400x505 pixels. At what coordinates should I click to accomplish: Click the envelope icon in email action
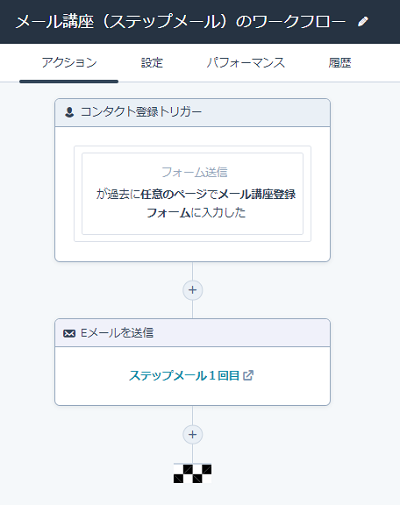pyautogui.click(x=69, y=333)
